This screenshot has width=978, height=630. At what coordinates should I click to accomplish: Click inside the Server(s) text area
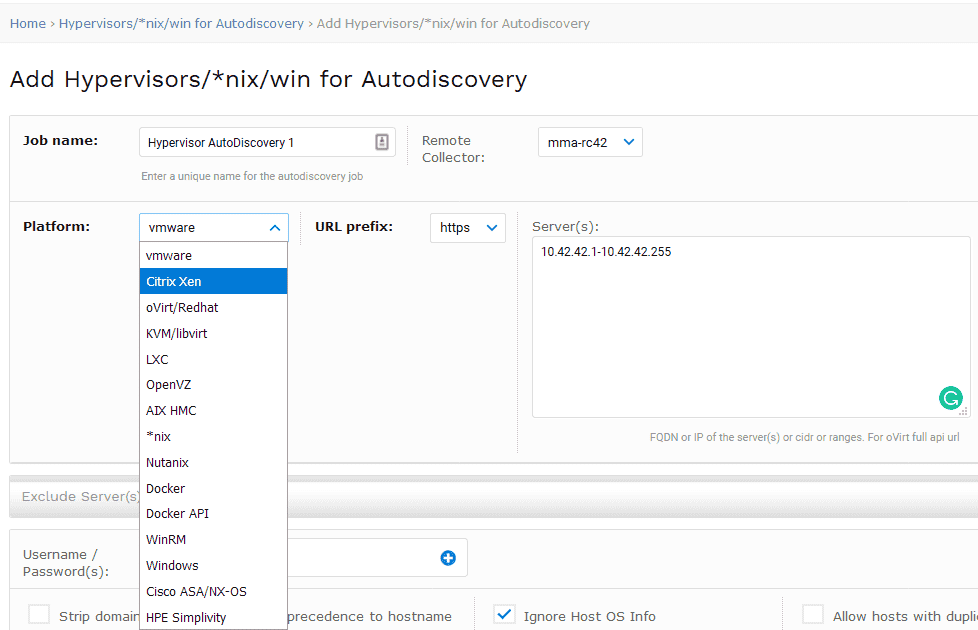[x=751, y=327]
